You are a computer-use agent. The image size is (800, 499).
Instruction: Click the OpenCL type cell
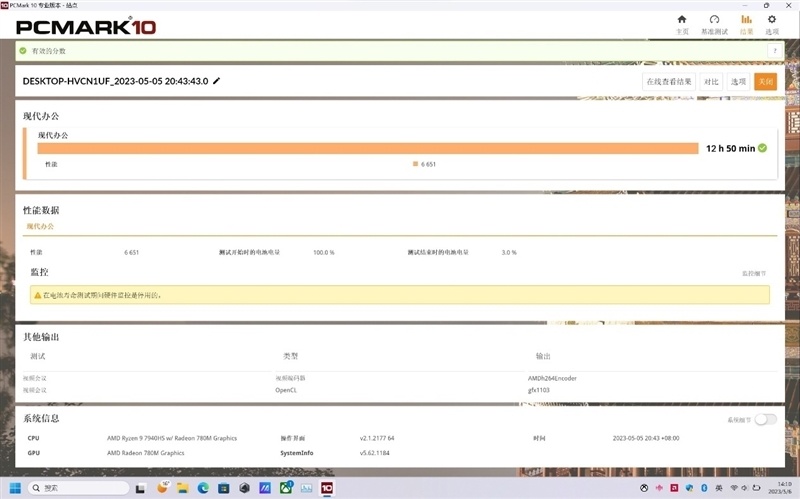286,390
